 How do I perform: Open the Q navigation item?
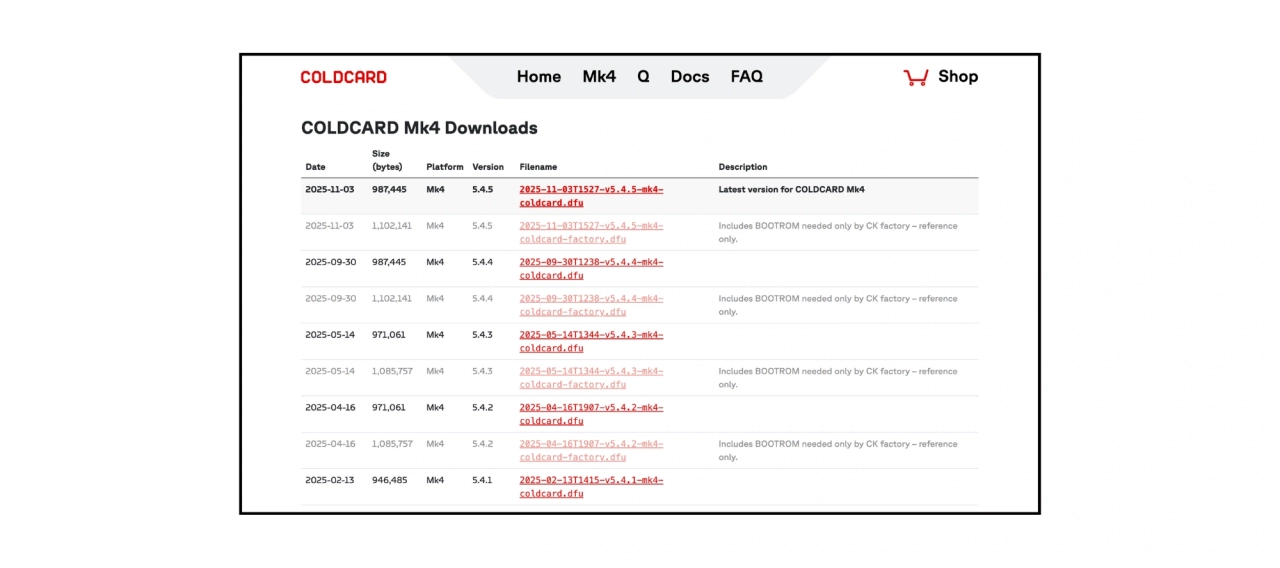[643, 76]
